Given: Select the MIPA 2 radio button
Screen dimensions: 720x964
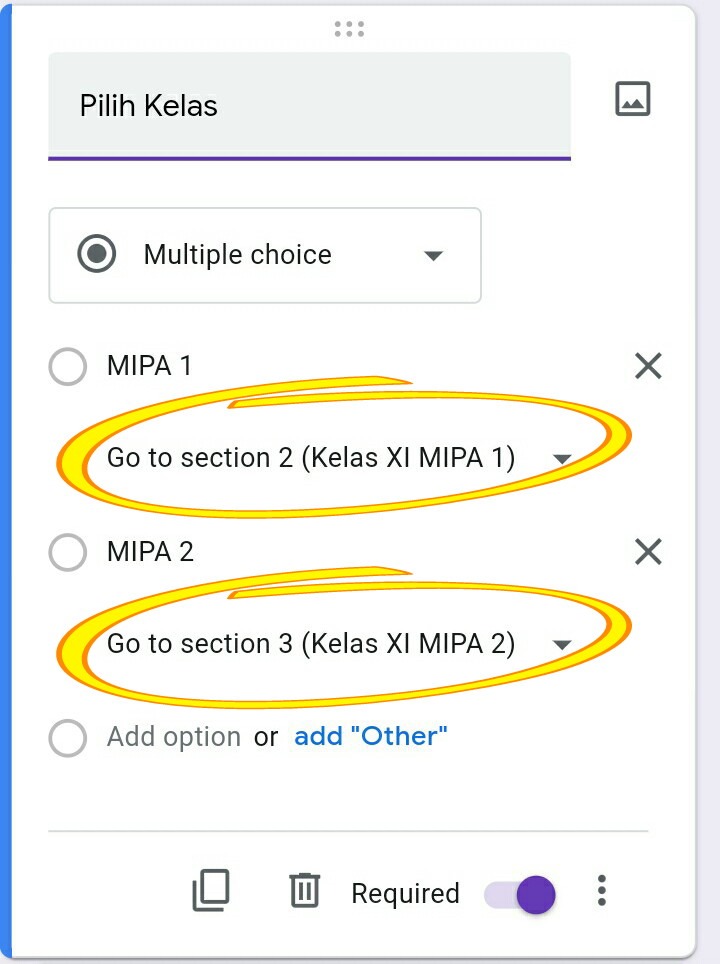Looking at the screenshot, I should (x=68, y=551).
